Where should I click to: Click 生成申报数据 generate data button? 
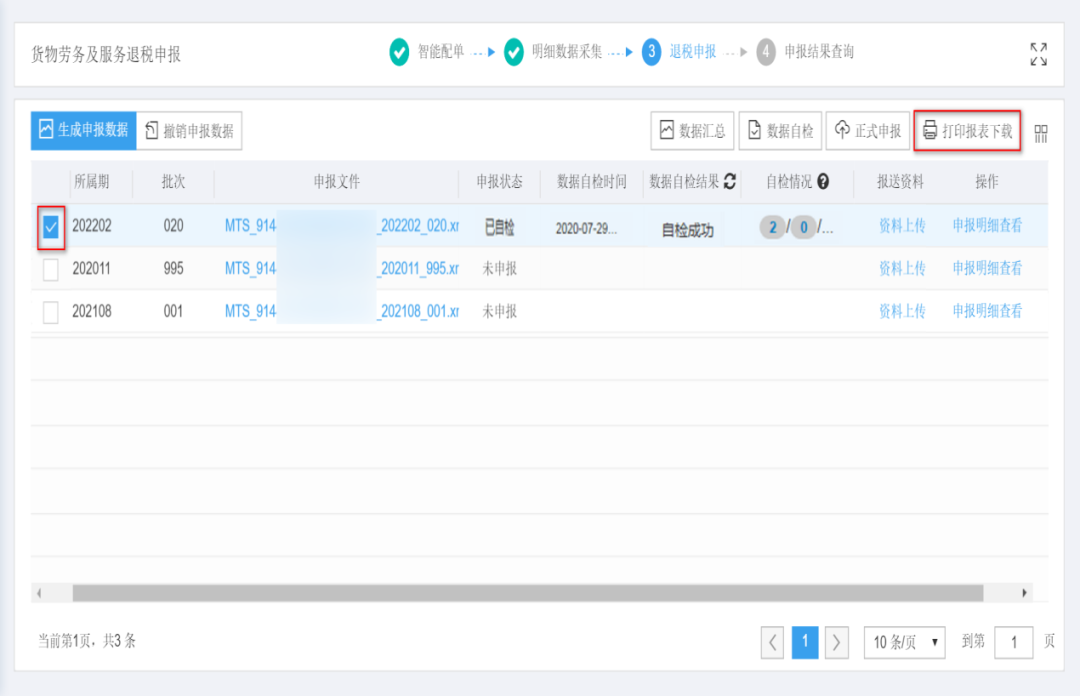85,131
